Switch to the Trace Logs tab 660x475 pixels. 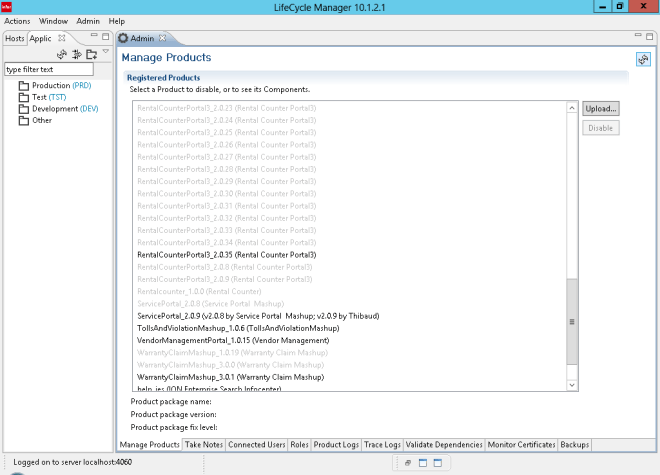pos(383,444)
